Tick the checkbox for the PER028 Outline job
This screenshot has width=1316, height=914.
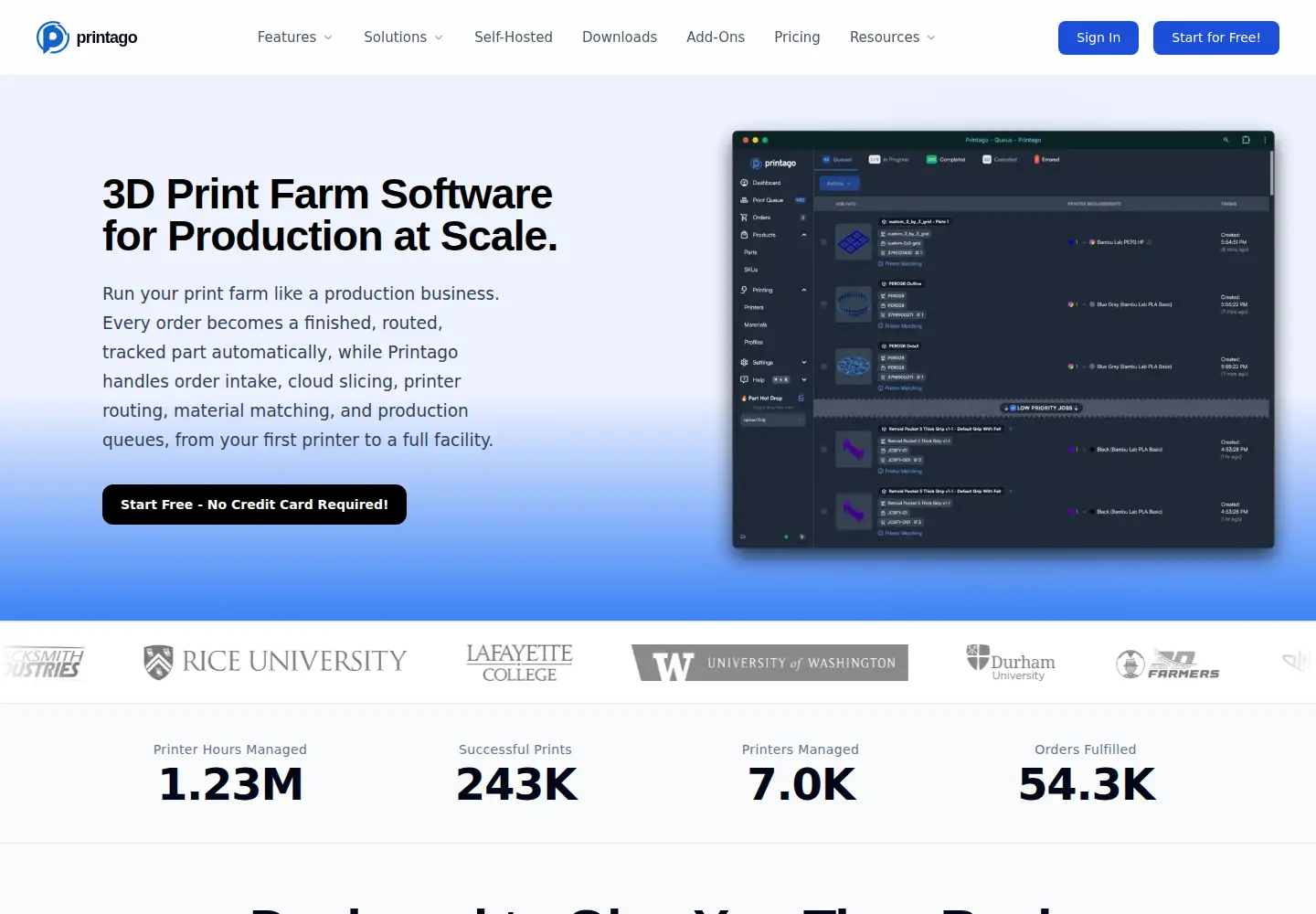pos(823,304)
